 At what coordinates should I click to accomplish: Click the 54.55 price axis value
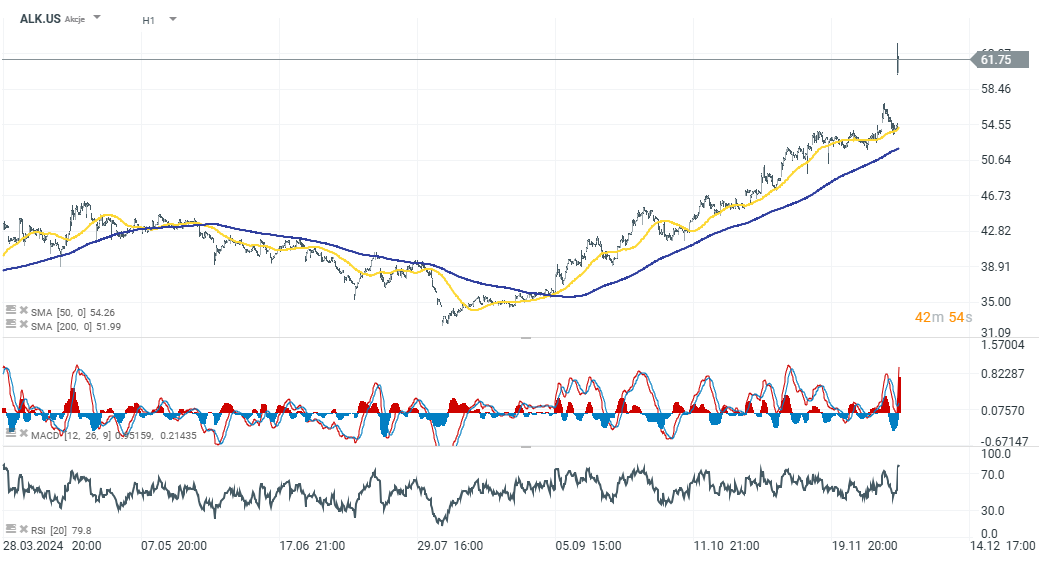tap(996, 125)
